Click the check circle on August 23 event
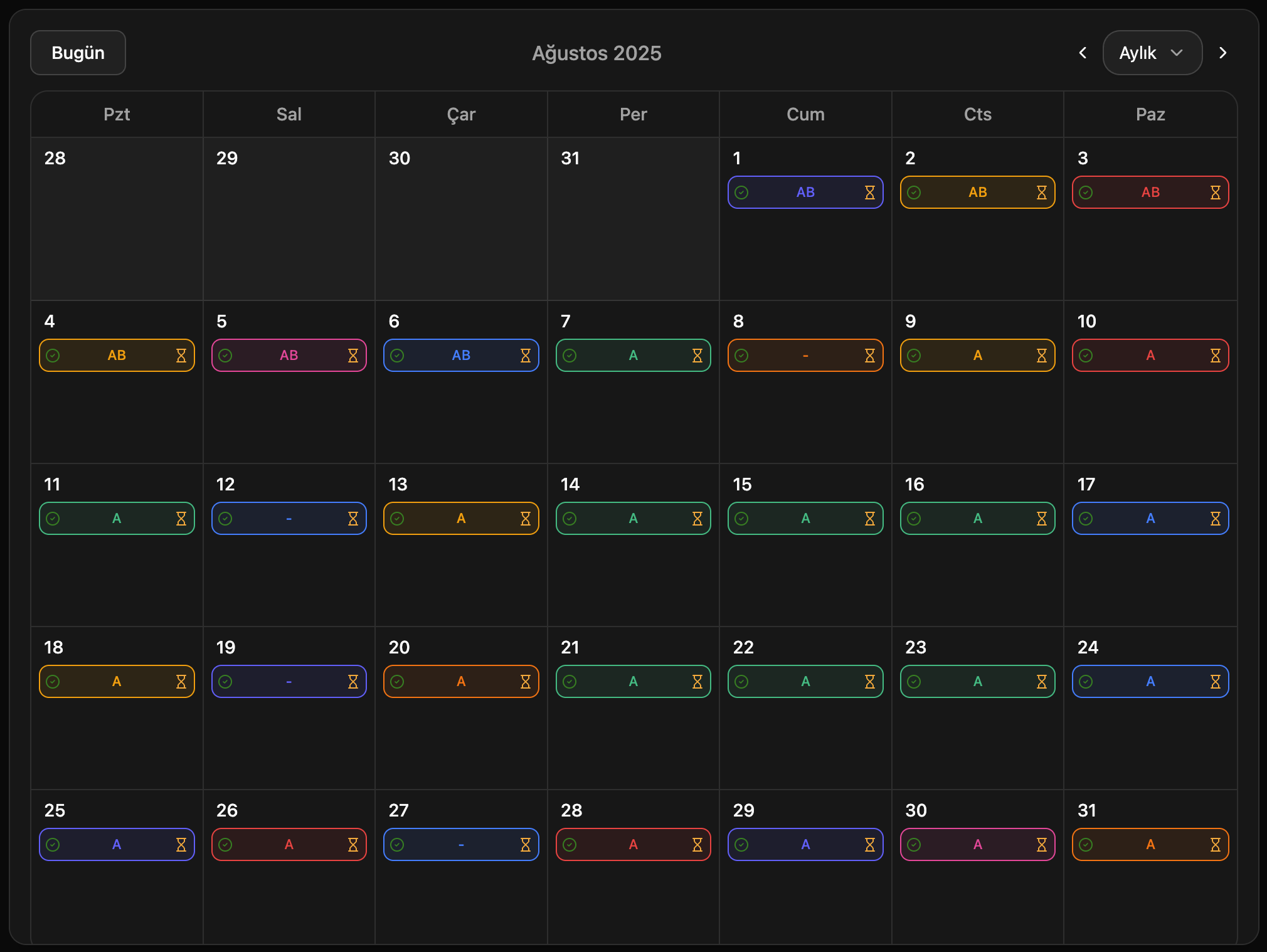 coord(914,682)
